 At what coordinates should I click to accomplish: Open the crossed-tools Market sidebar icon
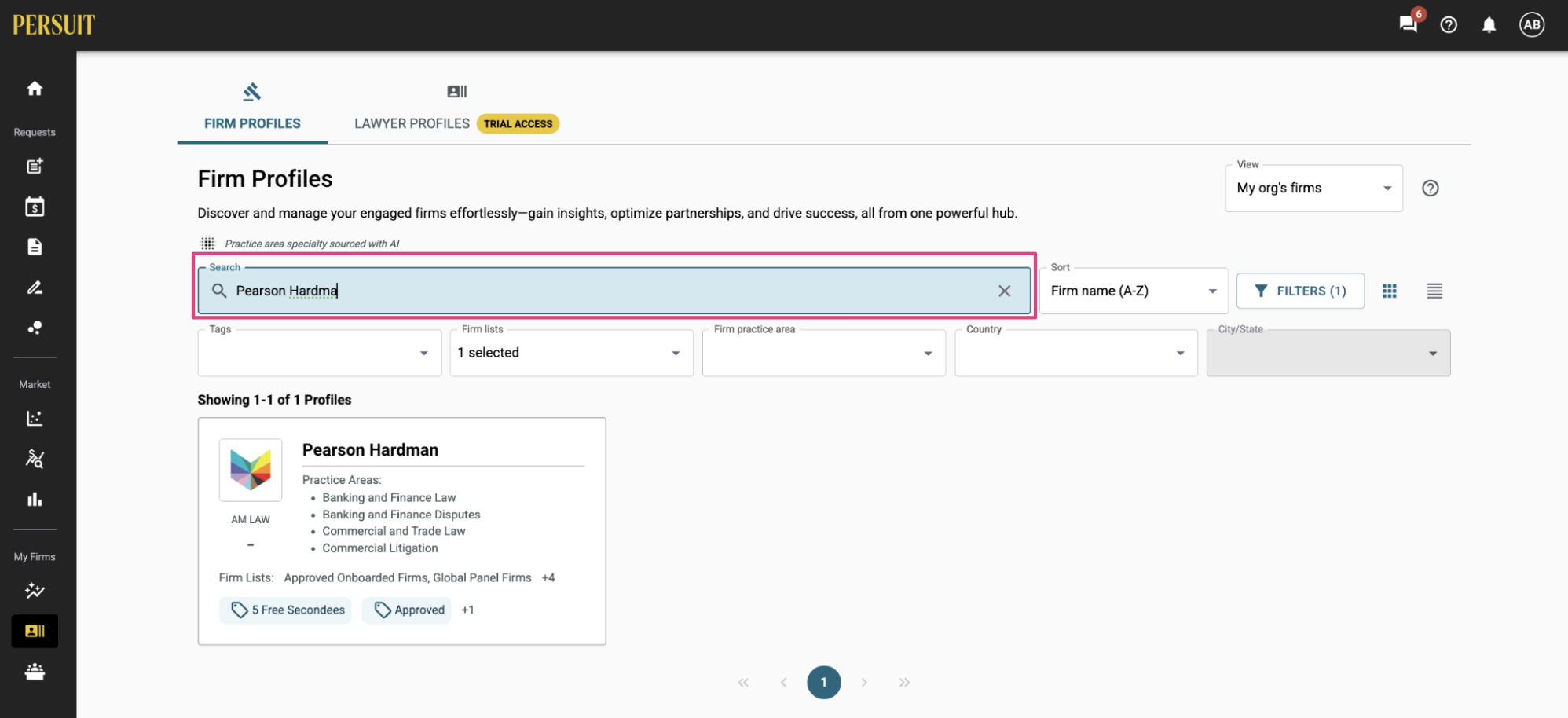tap(35, 459)
